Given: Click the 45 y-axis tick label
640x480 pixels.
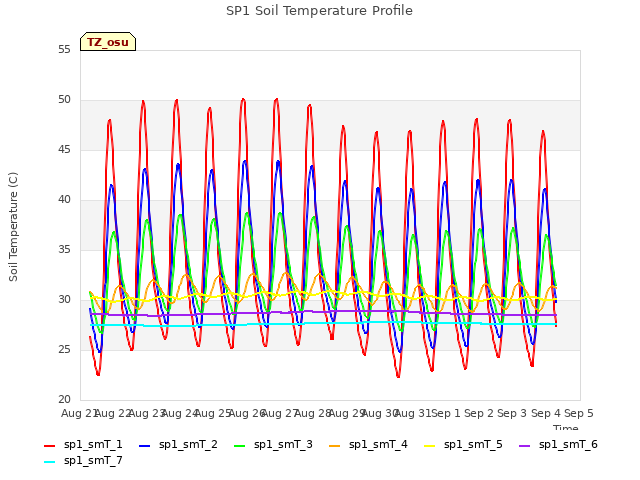Looking at the screenshot, I should (64, 150).
